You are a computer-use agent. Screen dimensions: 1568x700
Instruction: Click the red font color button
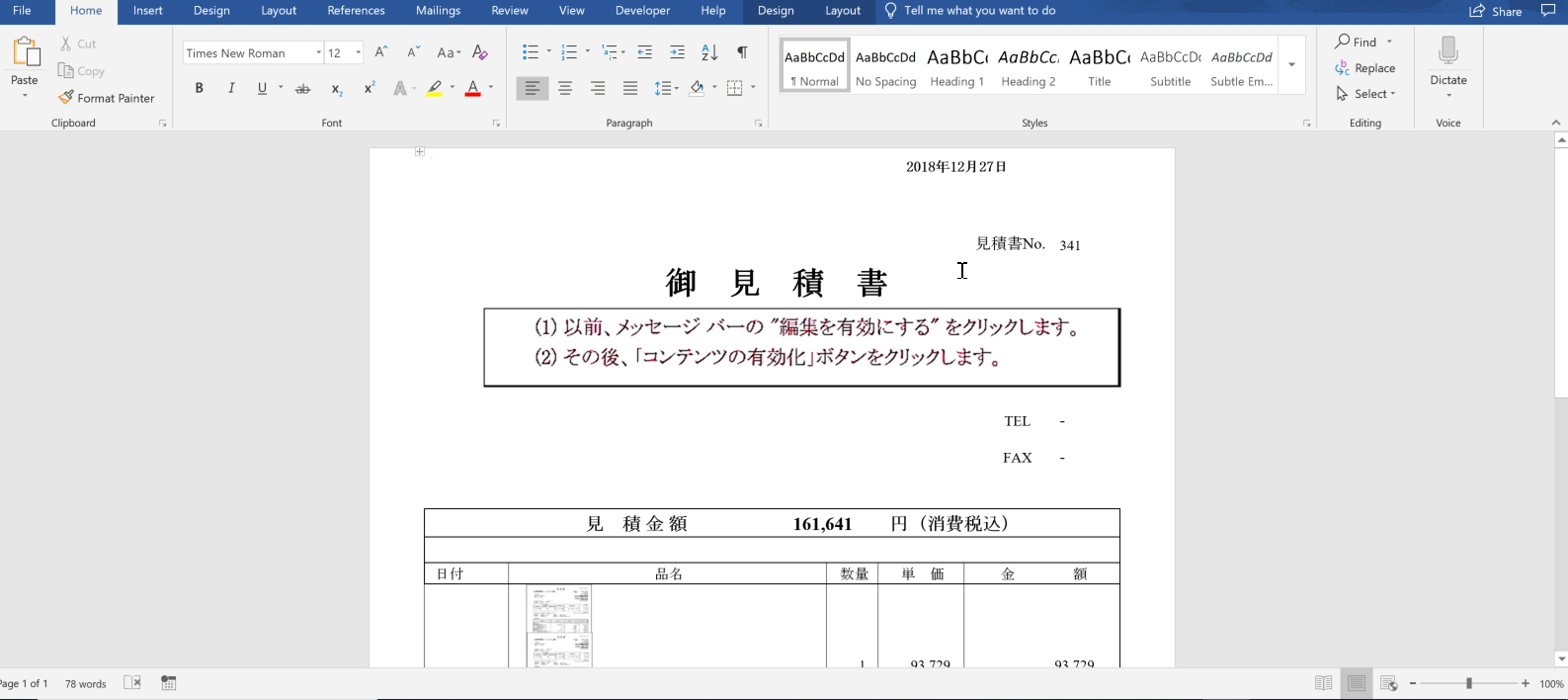tap(473, 89)
